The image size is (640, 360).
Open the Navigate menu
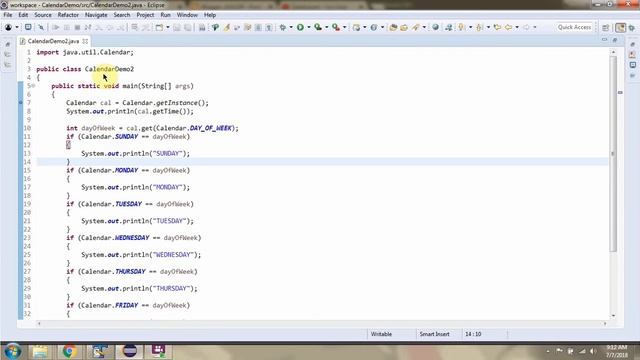click(96, 15)
